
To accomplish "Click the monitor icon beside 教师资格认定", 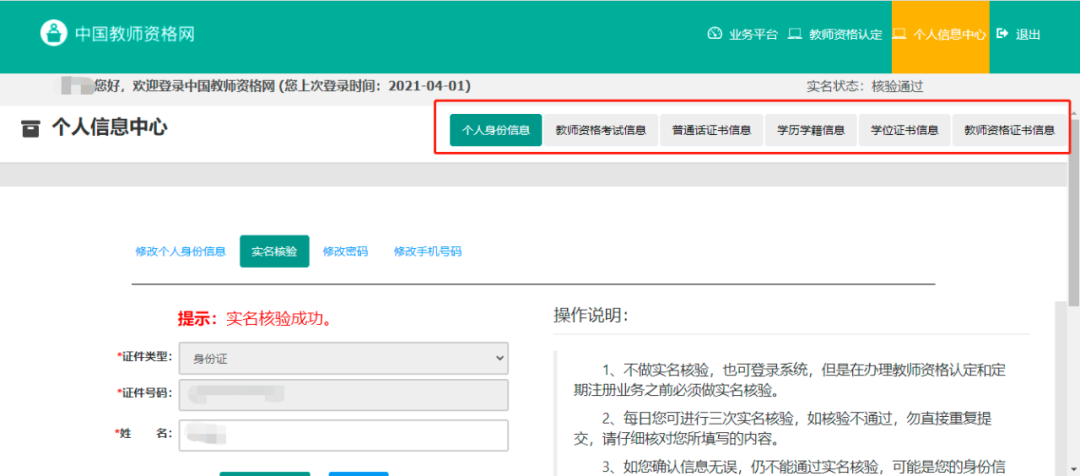I will pyautogui.click(x=795, y=34).
